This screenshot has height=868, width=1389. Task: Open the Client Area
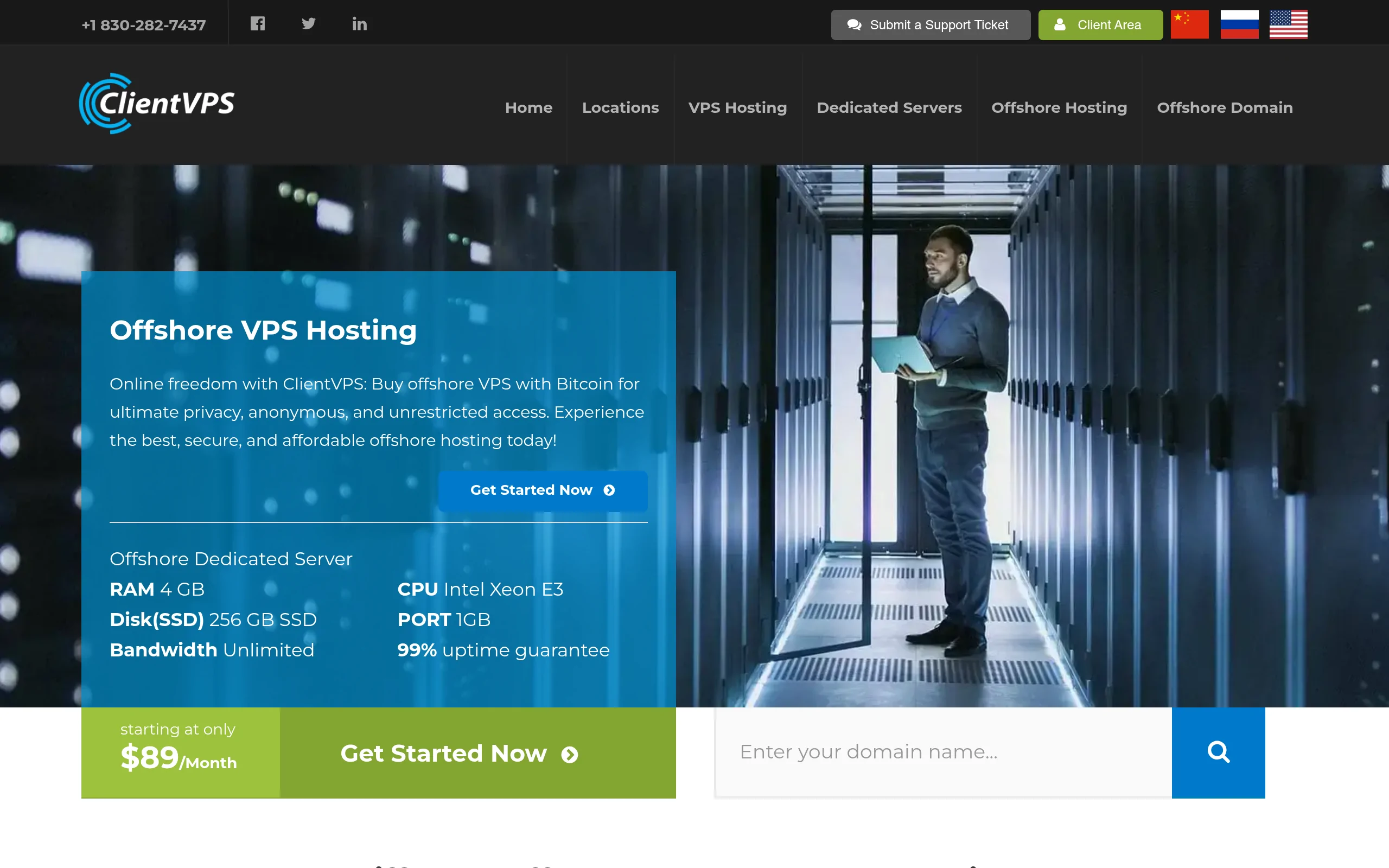pos(1100,25)
